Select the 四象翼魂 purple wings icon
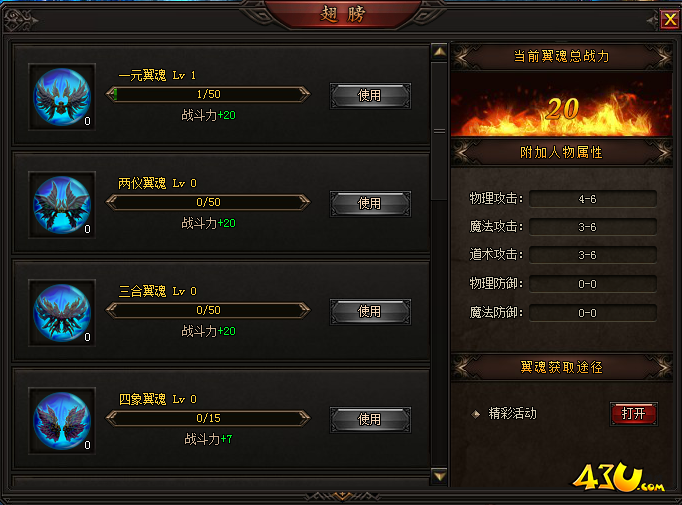 pyautogui.click(x=62, y=421)
